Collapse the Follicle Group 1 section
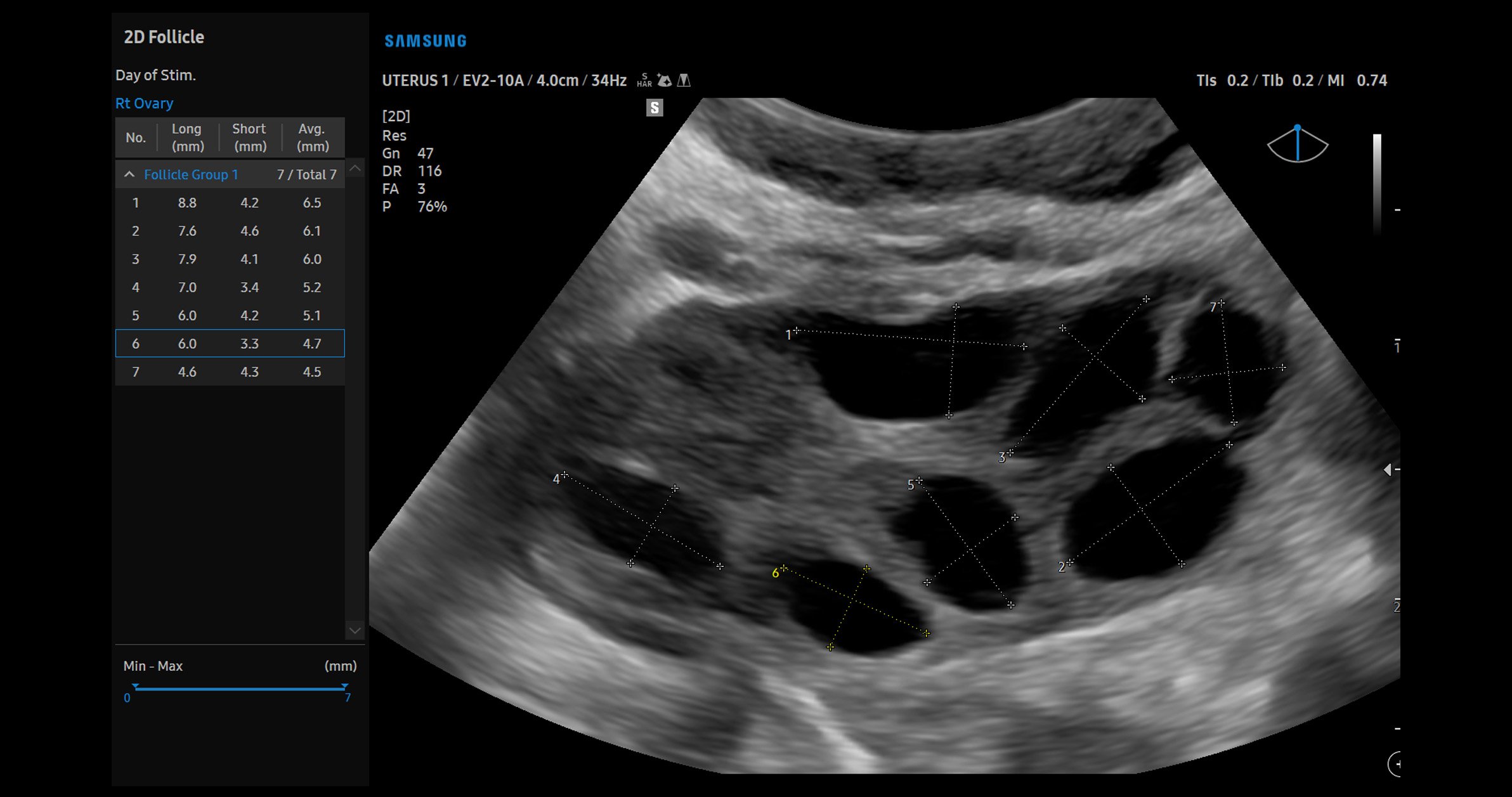 pos(130,174)
